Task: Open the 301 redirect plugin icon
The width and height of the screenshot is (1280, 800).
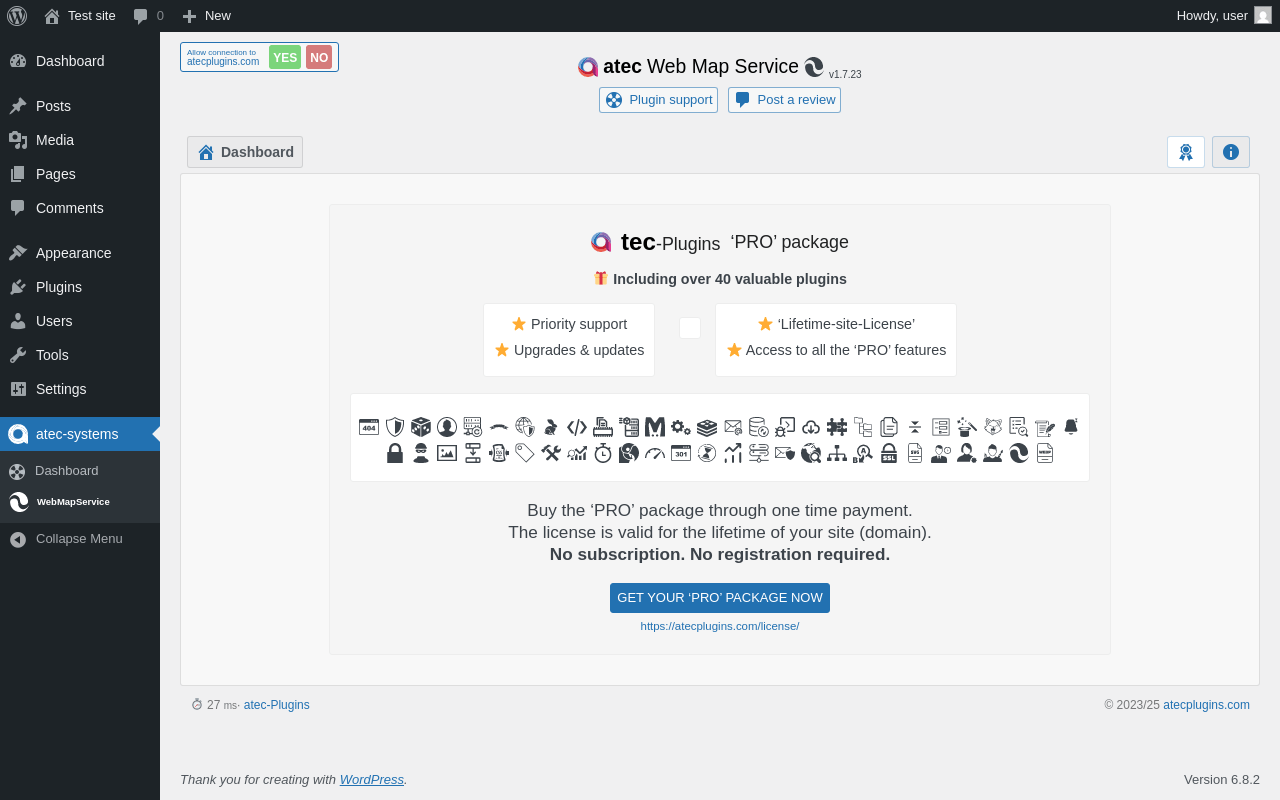Action: point(681,453)
